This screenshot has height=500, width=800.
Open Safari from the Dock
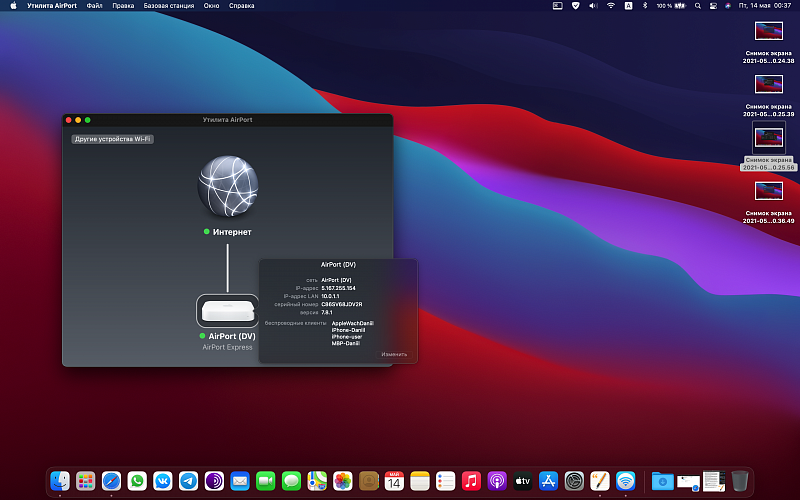111,481
